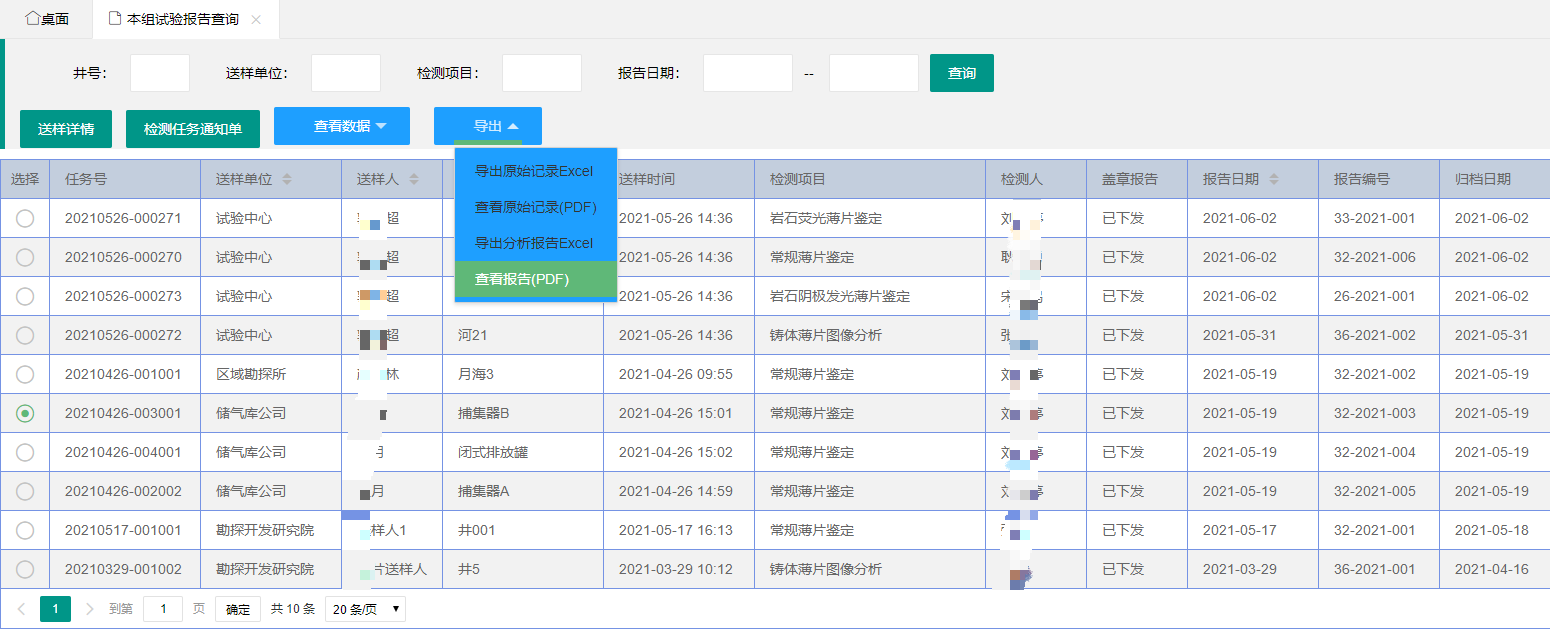
Task: Open the 查看数据 dropdown
Action: click(343, 126)
